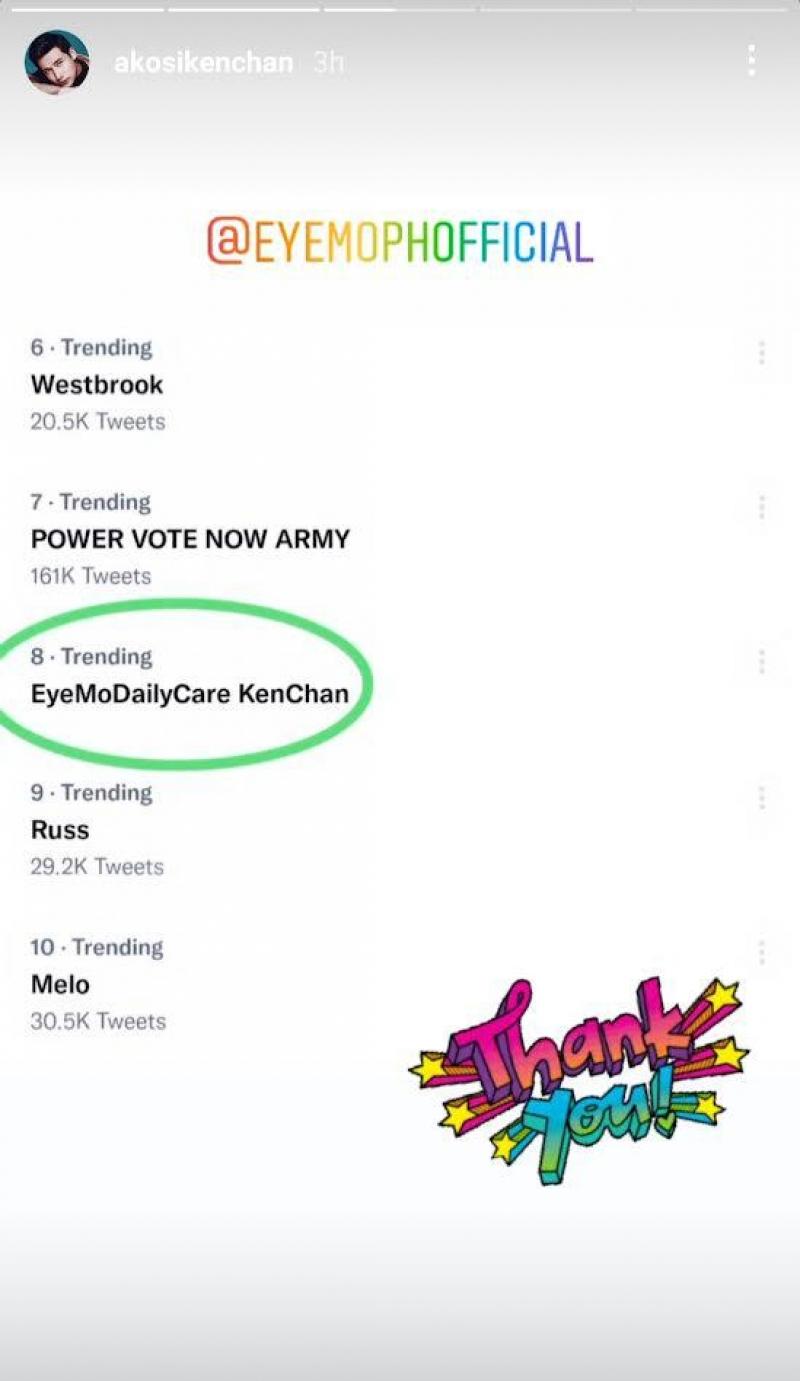Tap the 3h story timestamp
The height and width of the screenshot is (1381, 800).
(x=328, y=63)
